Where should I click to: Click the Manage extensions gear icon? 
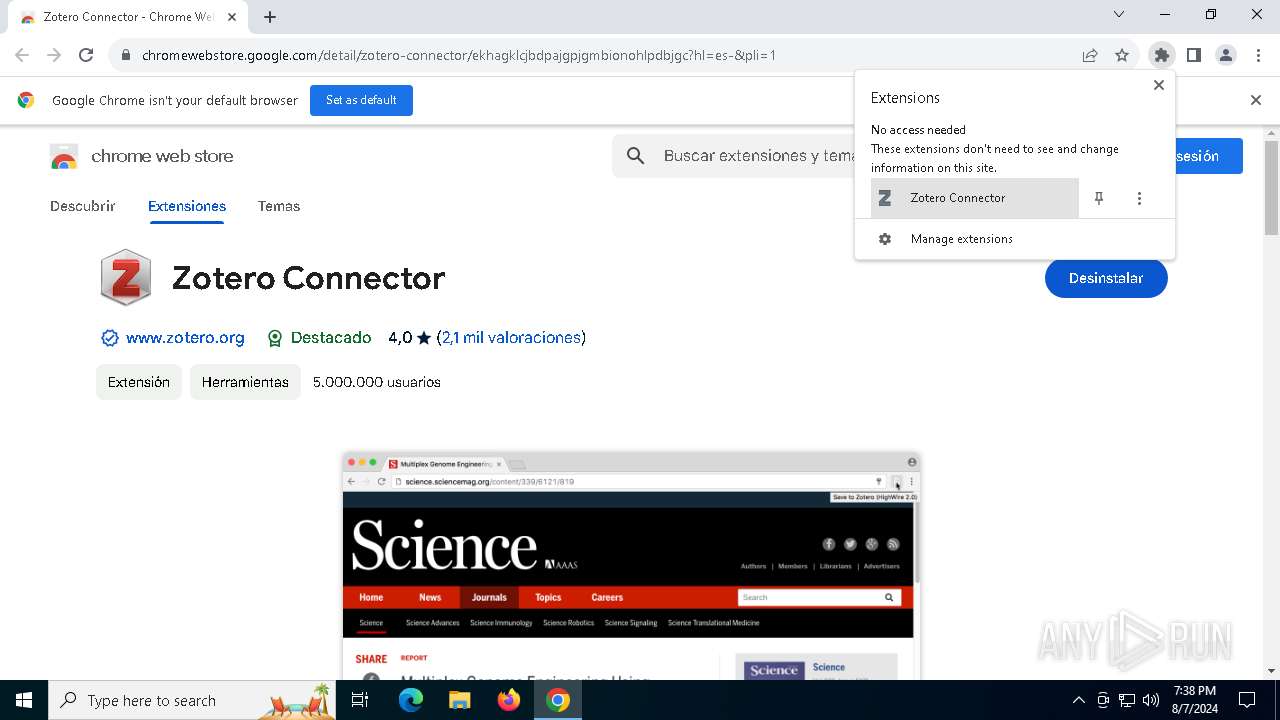tap(885, 239)
